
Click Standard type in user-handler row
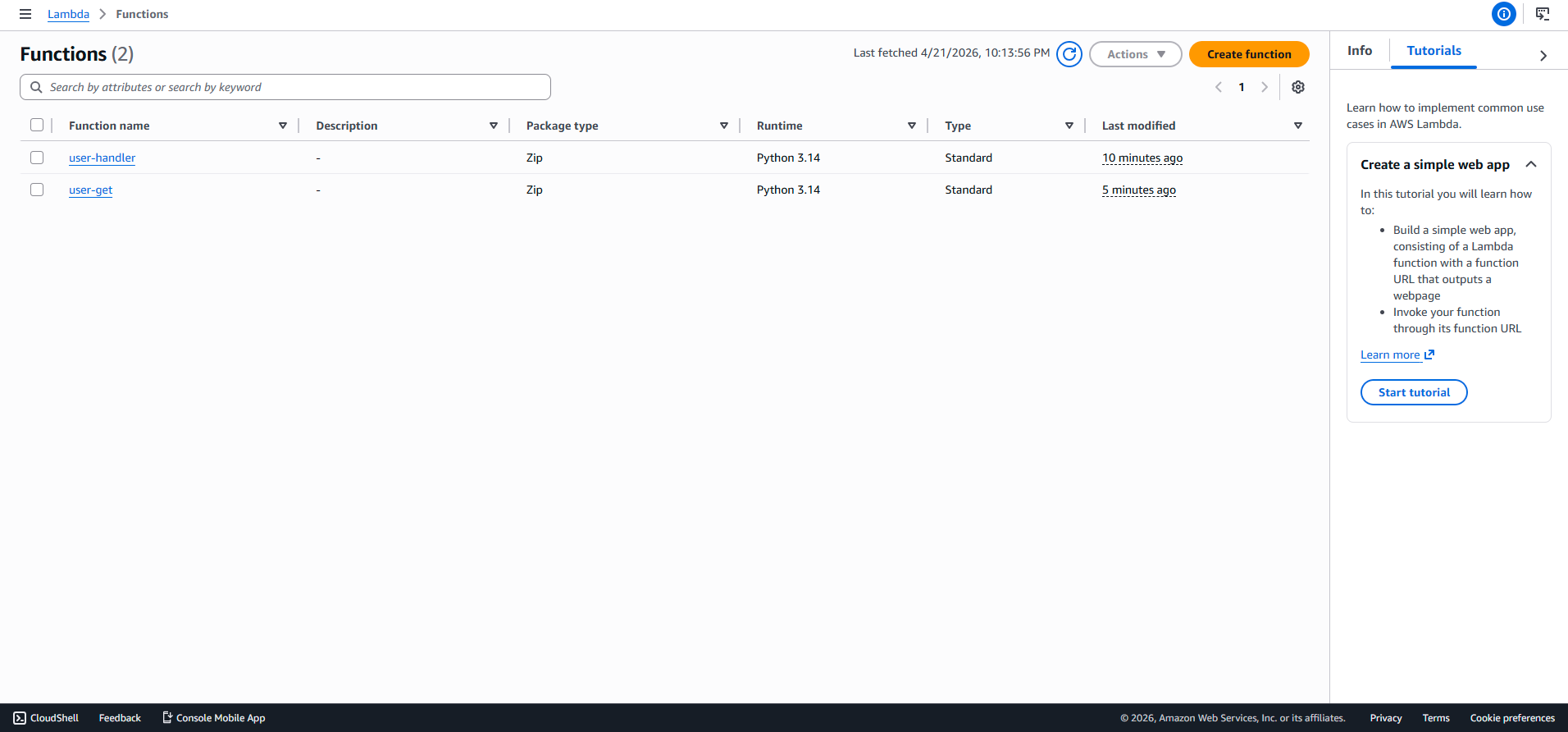(x=969, y=158)
